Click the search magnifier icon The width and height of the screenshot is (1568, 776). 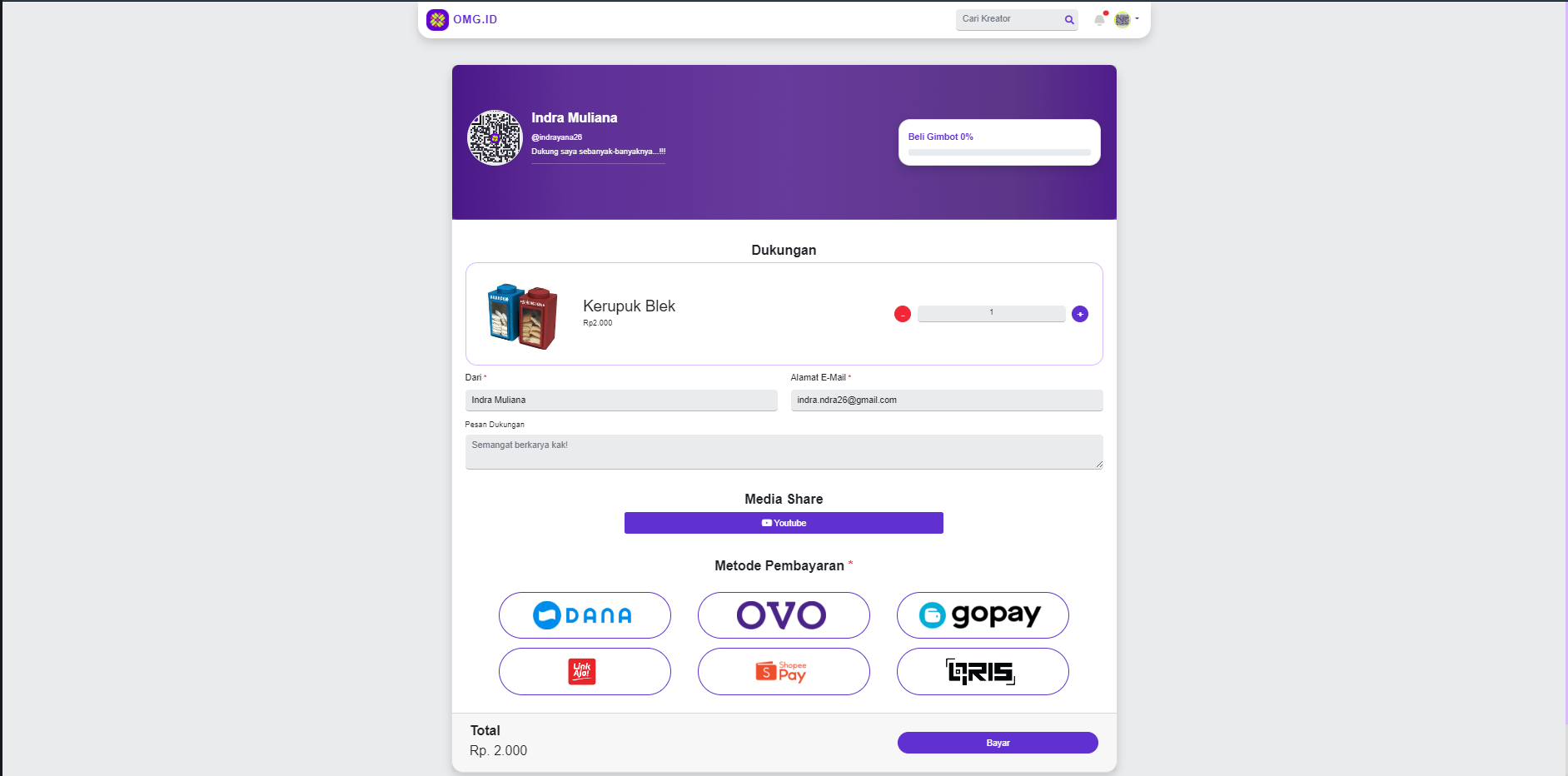coord(1069,19)
